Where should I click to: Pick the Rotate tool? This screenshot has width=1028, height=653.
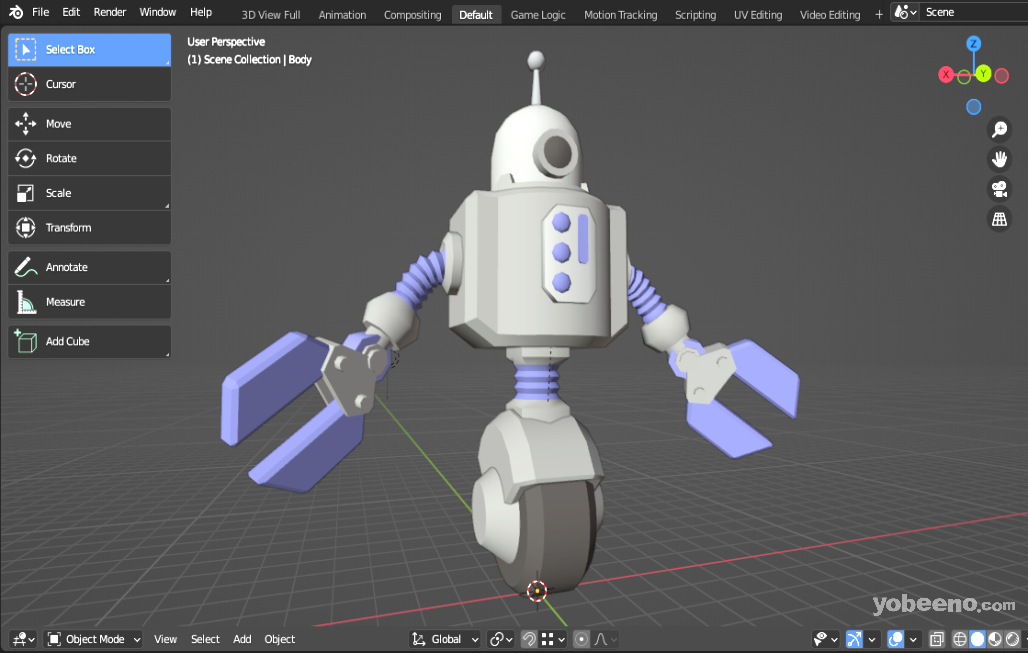pos(89,159)
